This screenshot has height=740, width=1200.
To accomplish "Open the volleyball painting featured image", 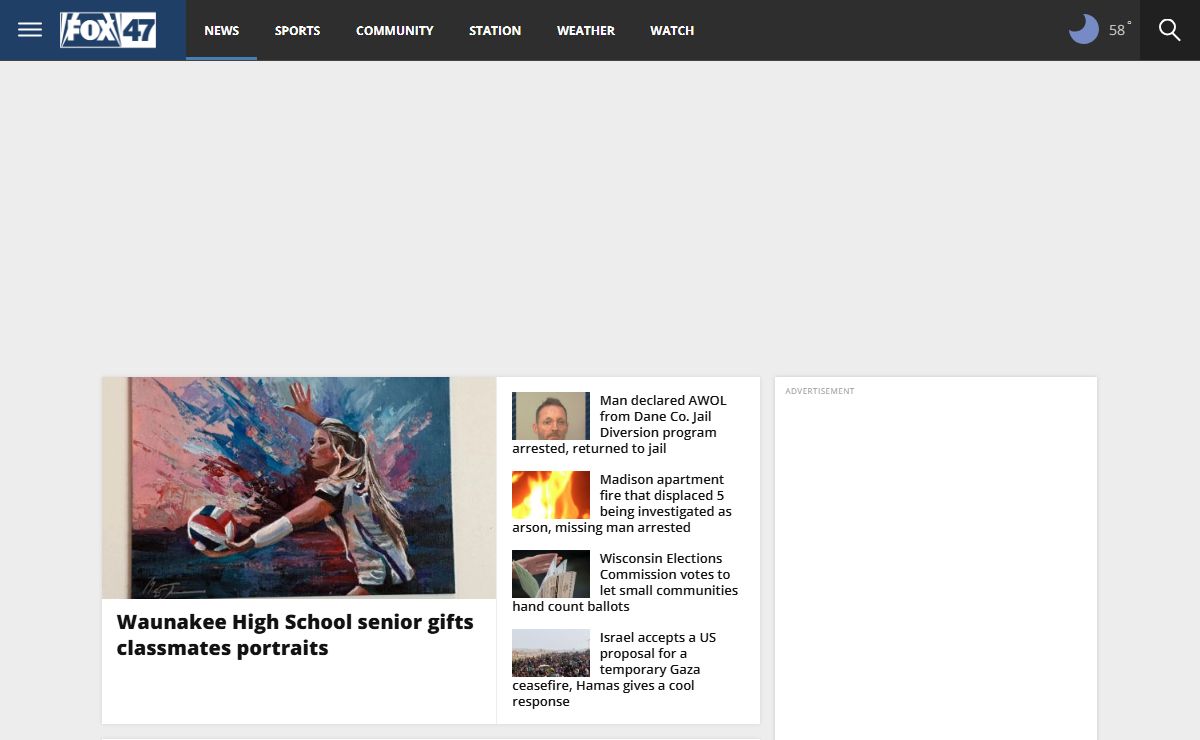I will (299, 488).
